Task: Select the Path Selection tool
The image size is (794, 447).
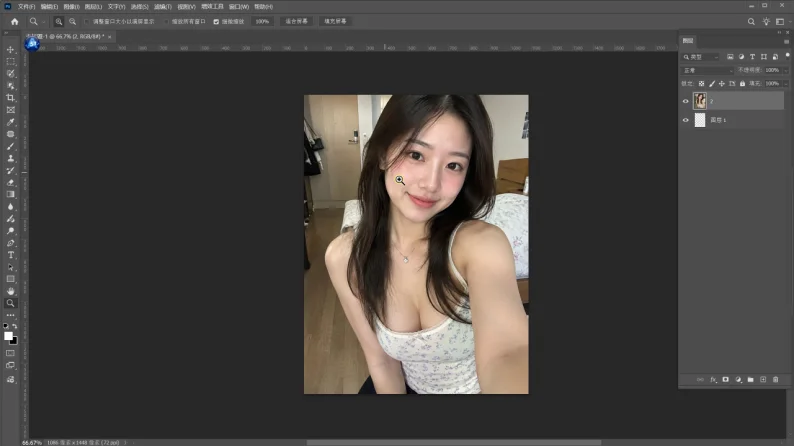Action: pos(11,267)
